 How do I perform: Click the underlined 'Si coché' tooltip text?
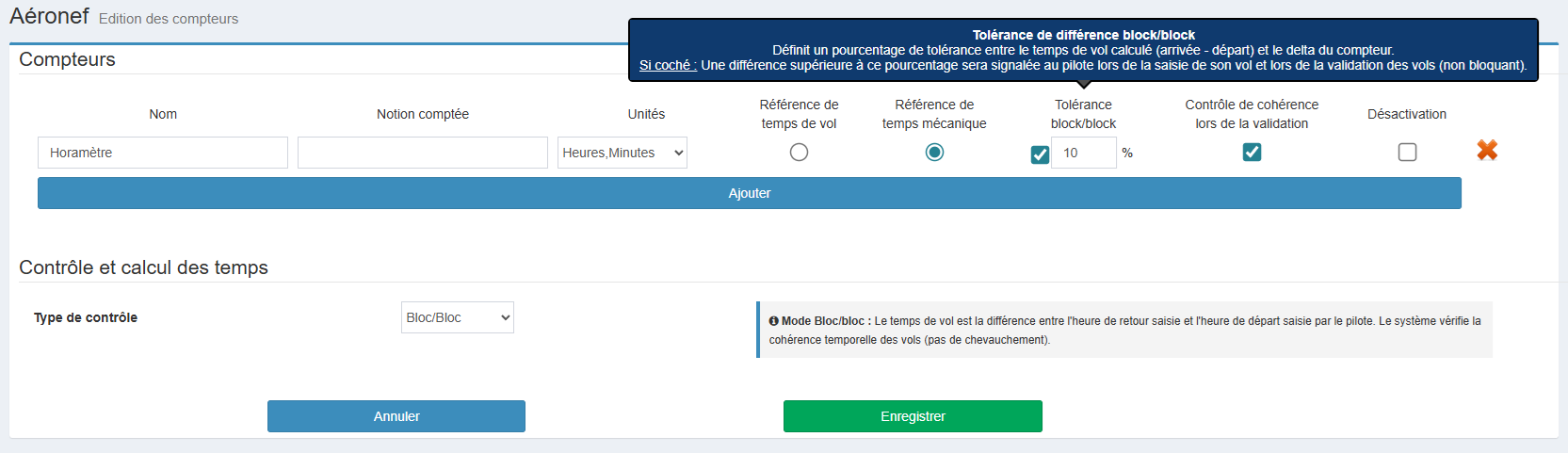[x=668, y=65]
